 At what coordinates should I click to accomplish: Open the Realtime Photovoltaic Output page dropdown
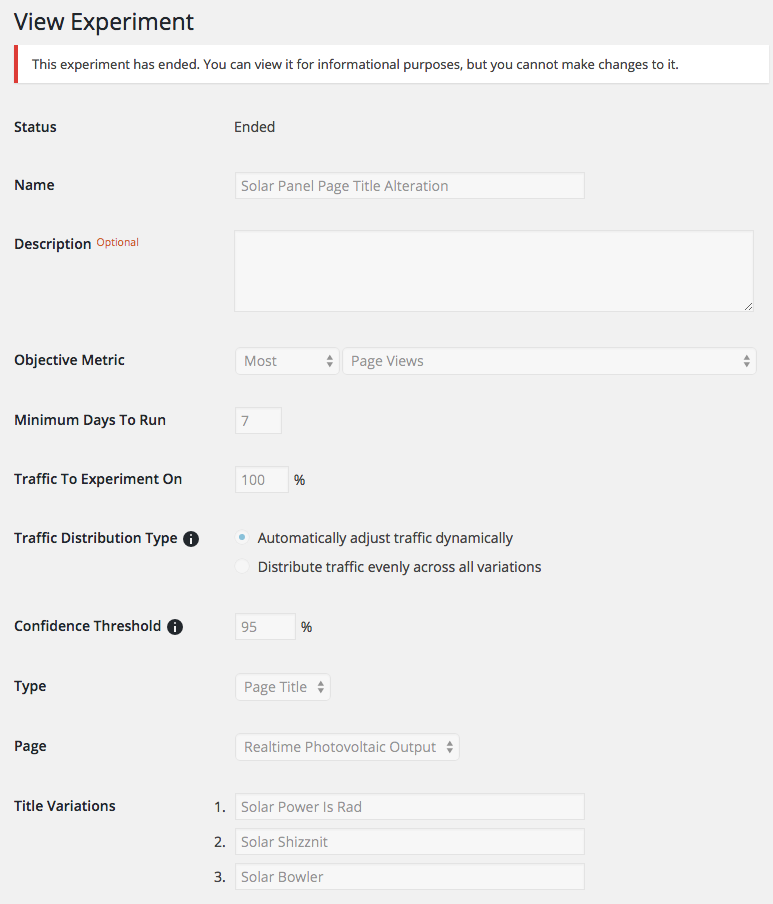(347, 747)
